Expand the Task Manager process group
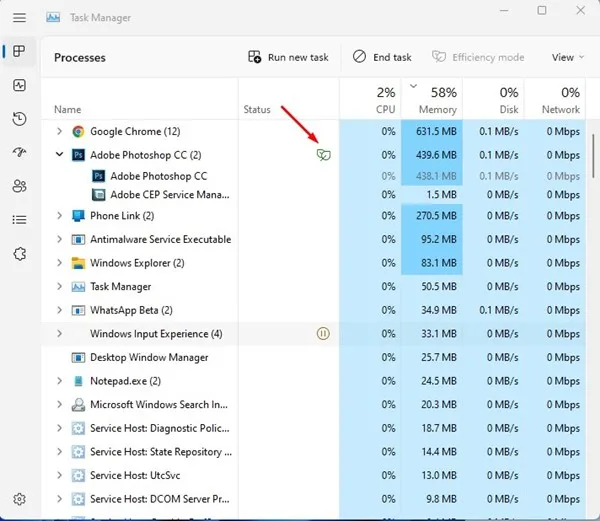This screenshot has height=521, width=600. point(59,286)
